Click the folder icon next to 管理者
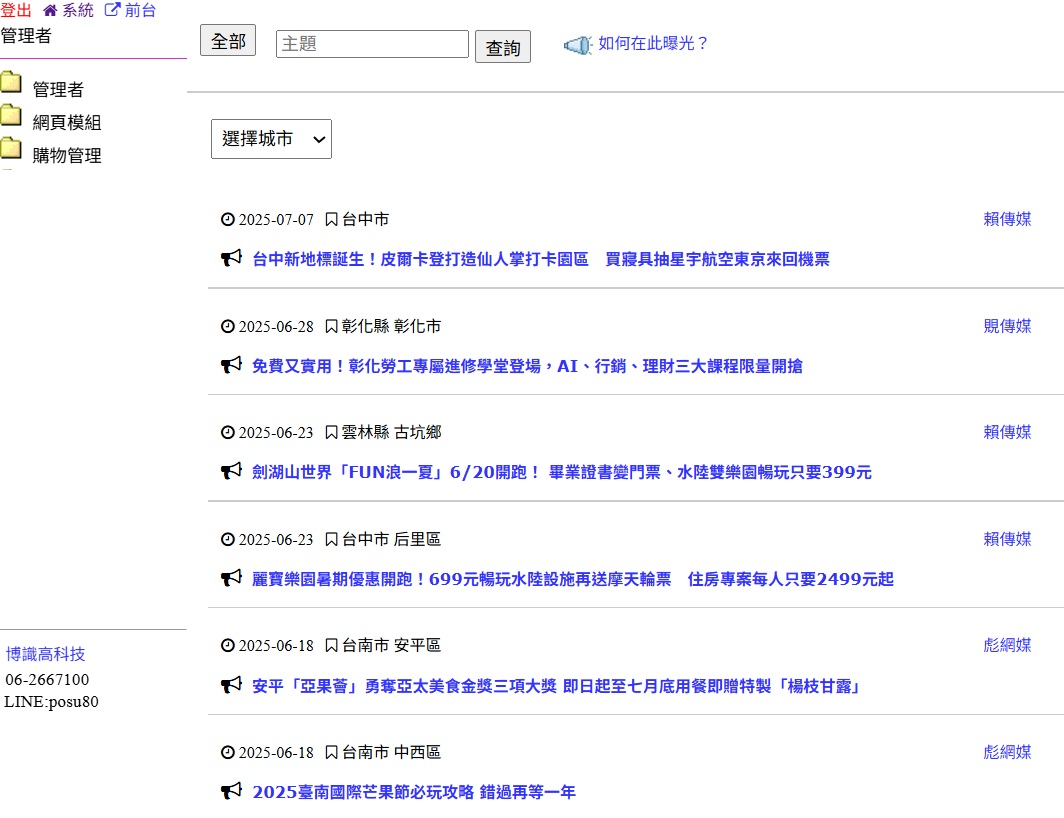The image size is (1064, 818). tap(11, 82)
